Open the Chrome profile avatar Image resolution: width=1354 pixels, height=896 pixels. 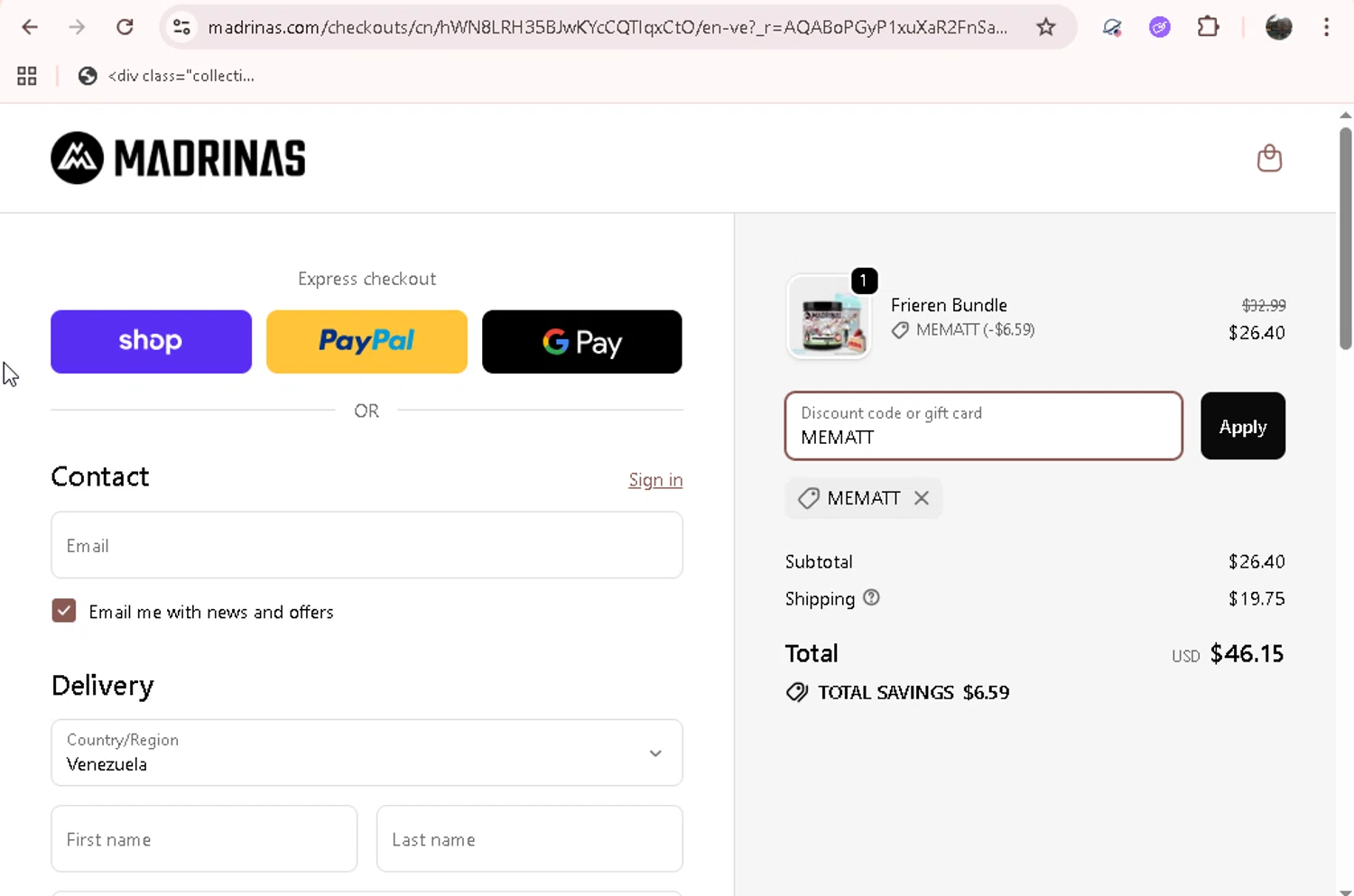[x=1278, y=27]
